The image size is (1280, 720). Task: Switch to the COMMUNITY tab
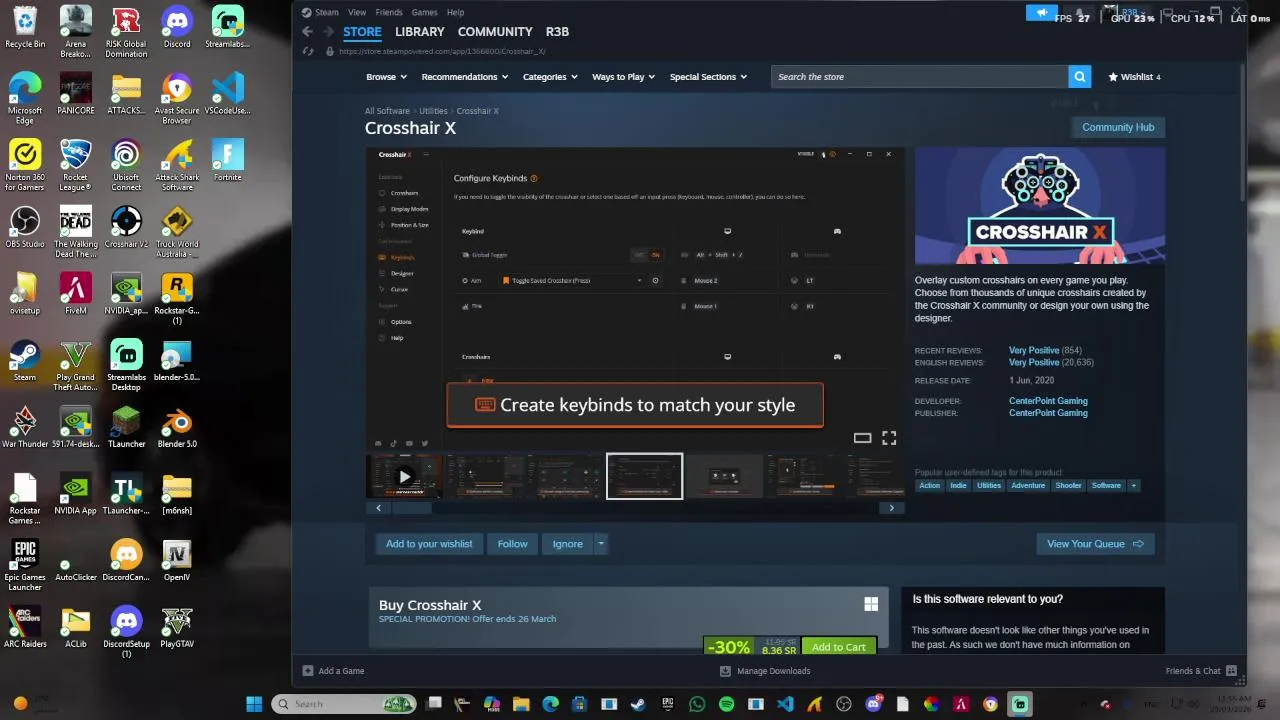[x=495, y=32]
